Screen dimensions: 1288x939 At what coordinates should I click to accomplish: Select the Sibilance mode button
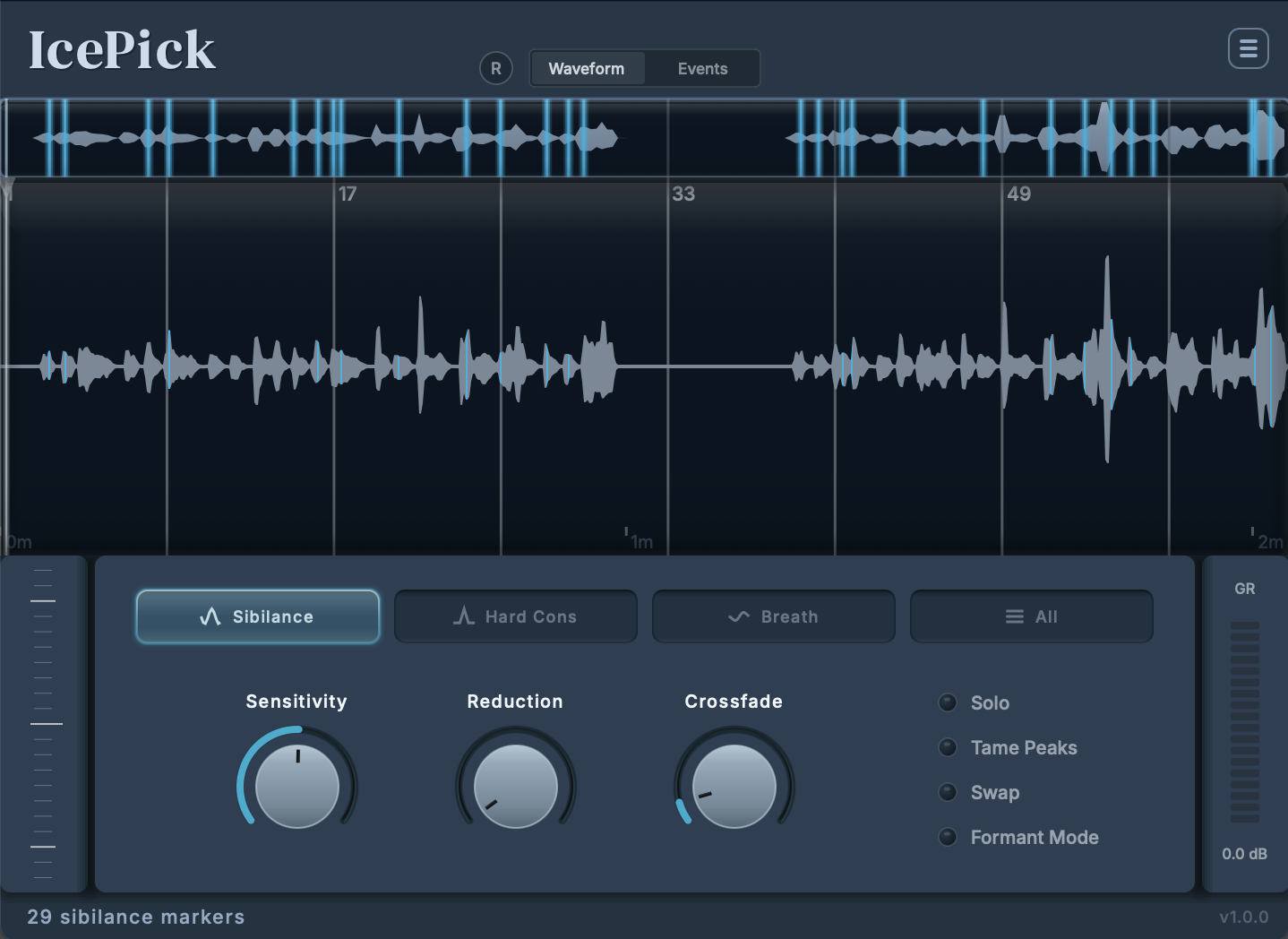click(258, 616)
